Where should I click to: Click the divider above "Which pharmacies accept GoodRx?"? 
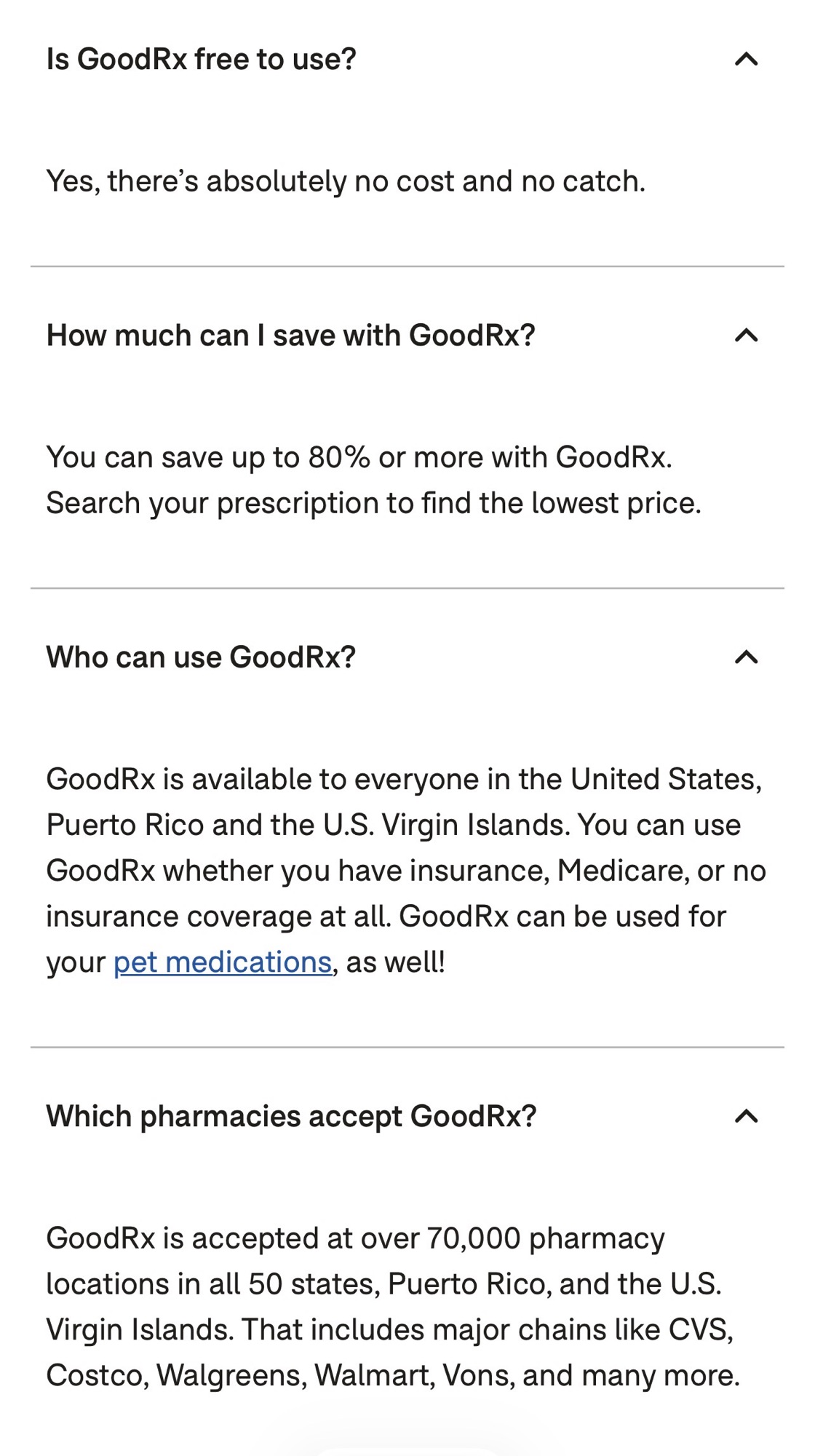click(407, 1048)
